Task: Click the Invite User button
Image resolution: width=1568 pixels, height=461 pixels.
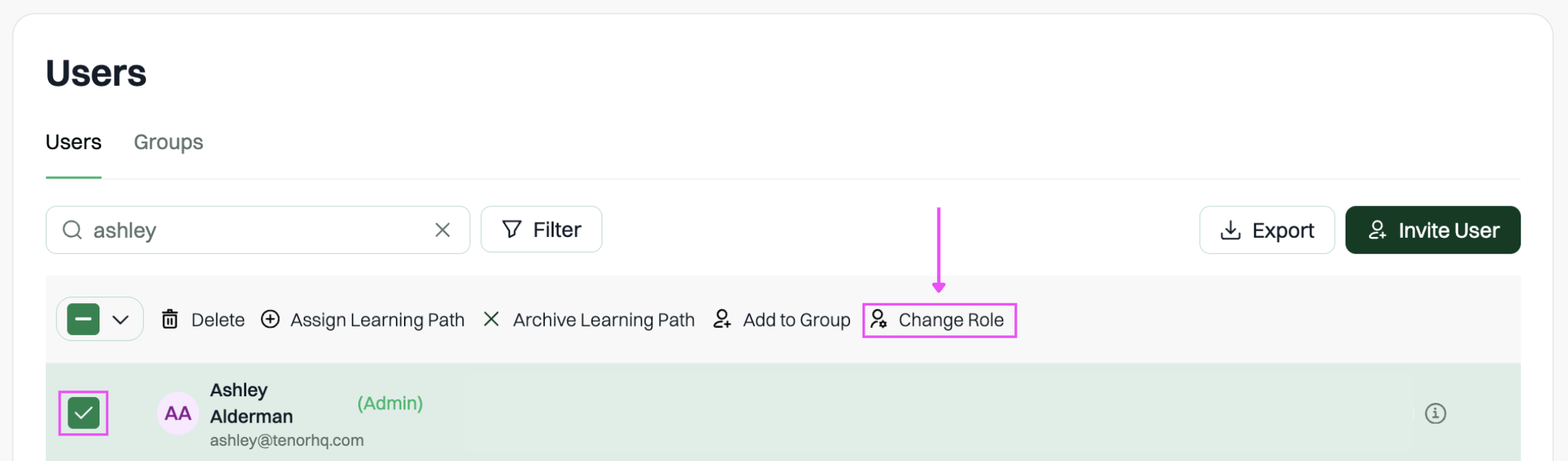Action: [1433, 230]
